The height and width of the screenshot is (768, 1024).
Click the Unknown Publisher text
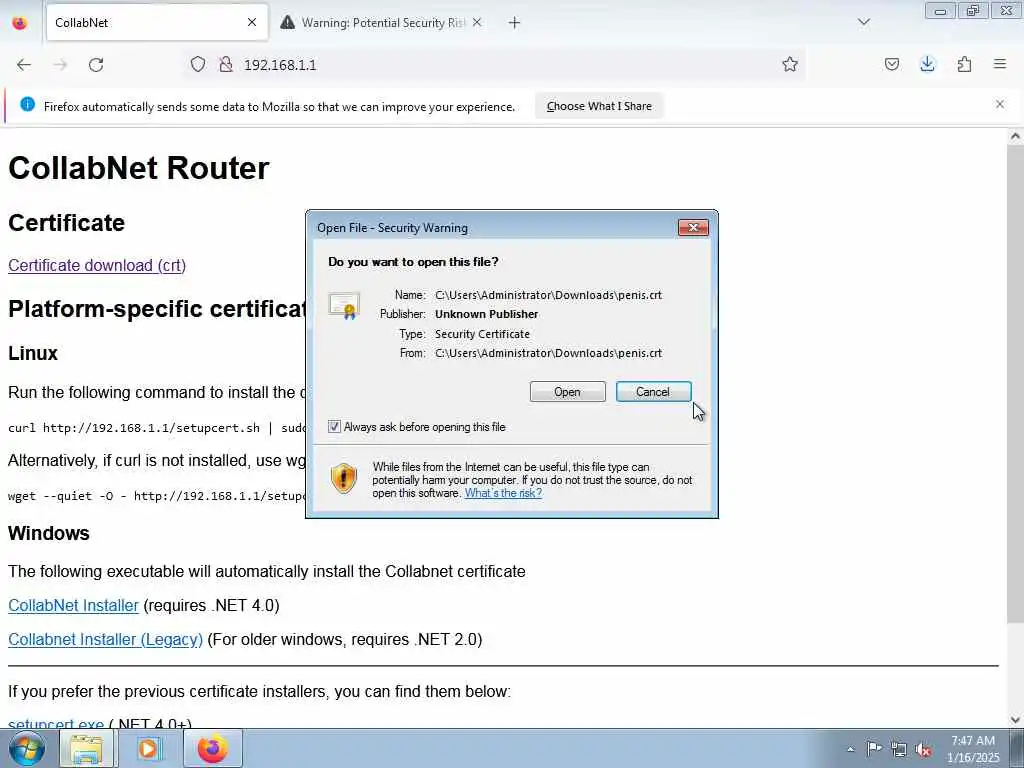[487, 314]
